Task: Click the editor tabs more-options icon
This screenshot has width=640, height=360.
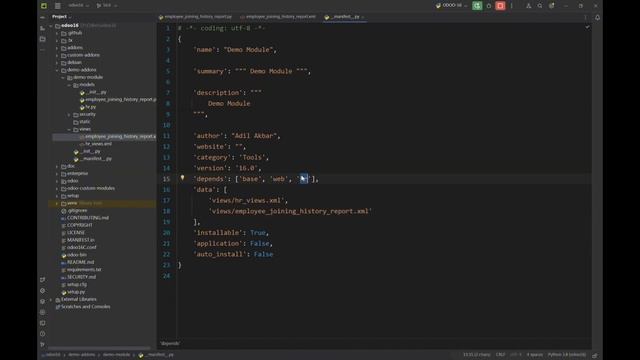Action: [x=585, y=17]
